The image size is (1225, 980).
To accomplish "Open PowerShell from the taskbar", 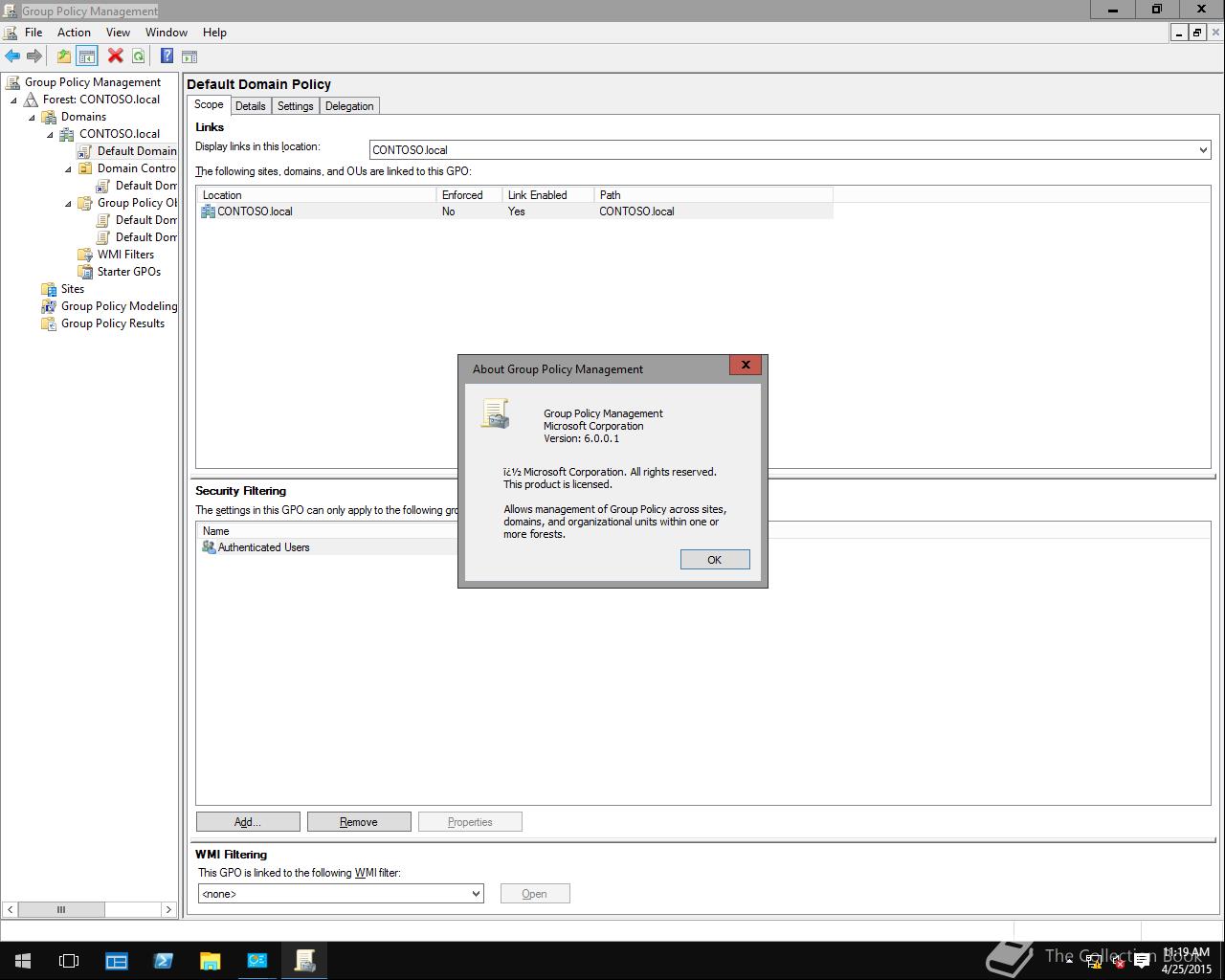I will click(x=163, y=961).
